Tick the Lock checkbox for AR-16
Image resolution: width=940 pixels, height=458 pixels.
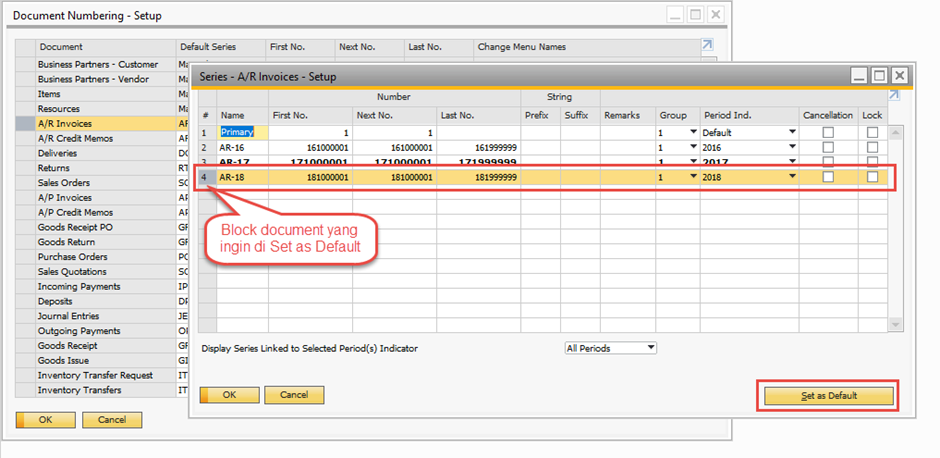[872, 147]
